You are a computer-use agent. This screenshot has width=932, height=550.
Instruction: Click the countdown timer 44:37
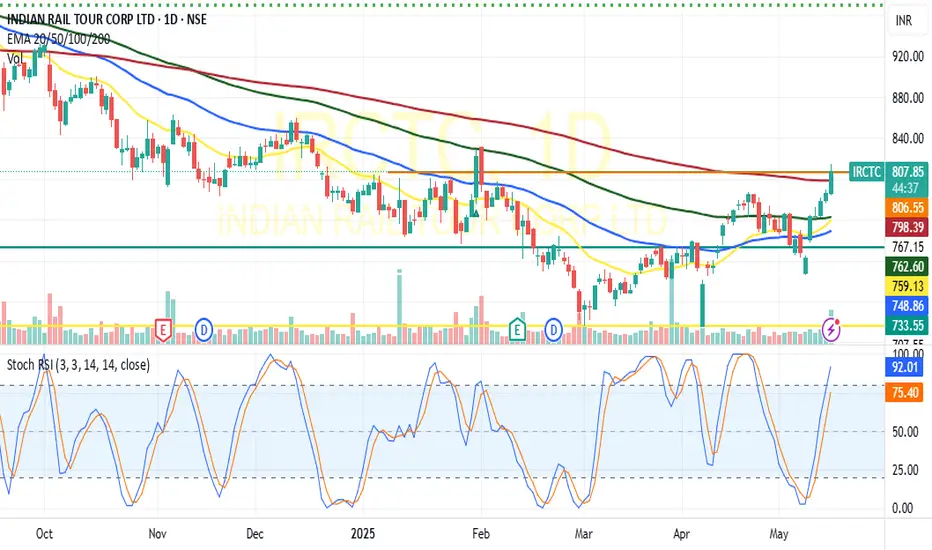coord(905,188)
